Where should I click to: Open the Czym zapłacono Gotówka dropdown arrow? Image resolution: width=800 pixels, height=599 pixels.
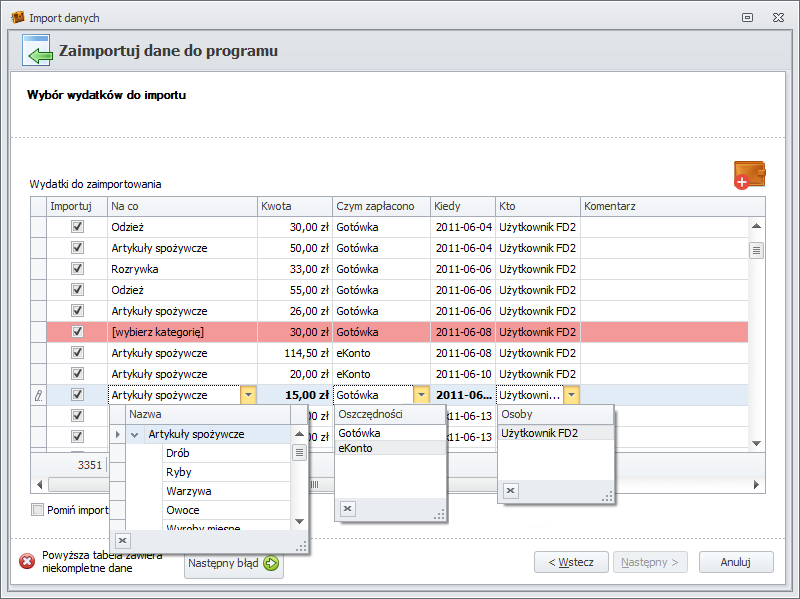421,395
